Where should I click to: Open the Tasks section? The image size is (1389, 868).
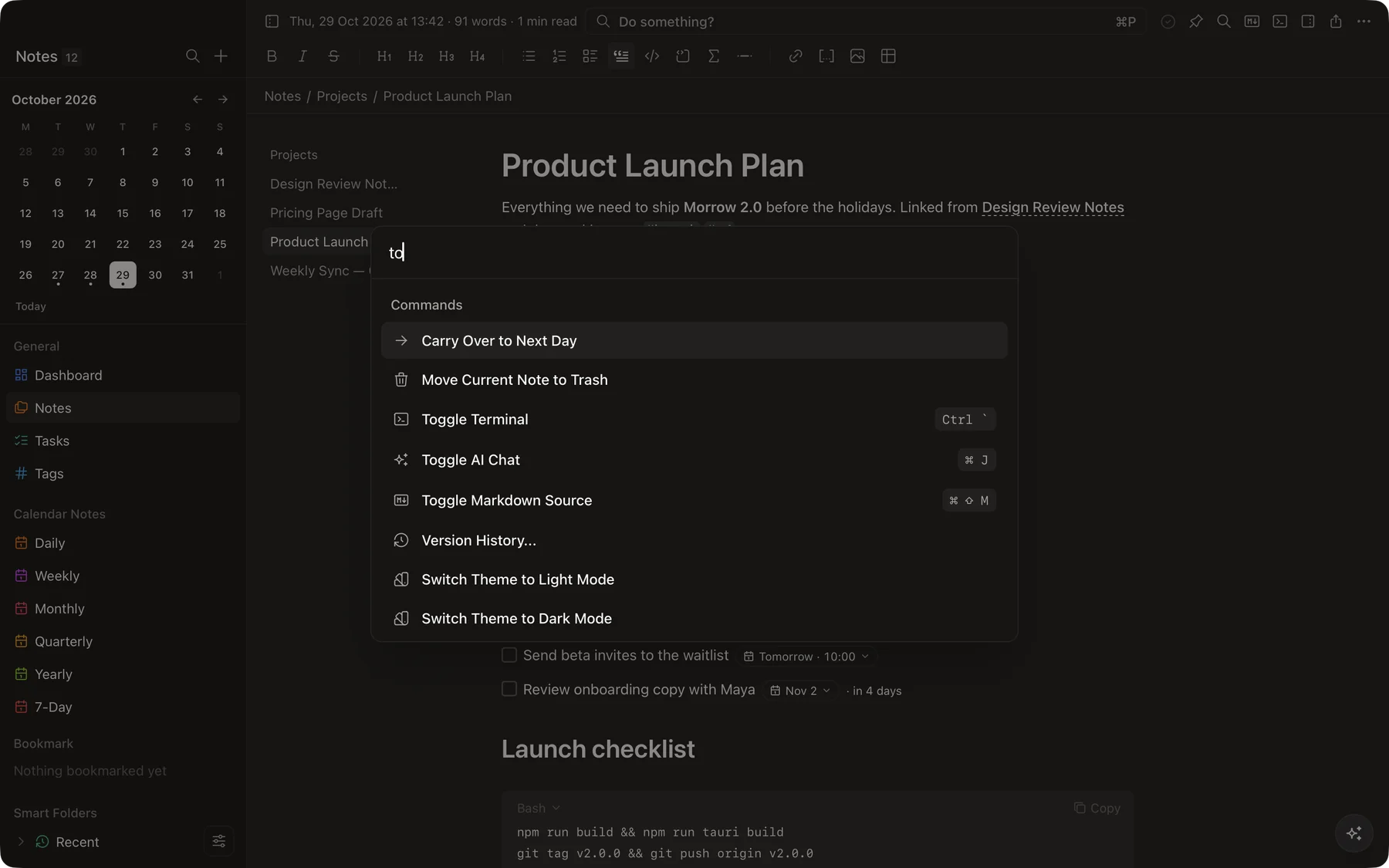click(x=123, y=441)
